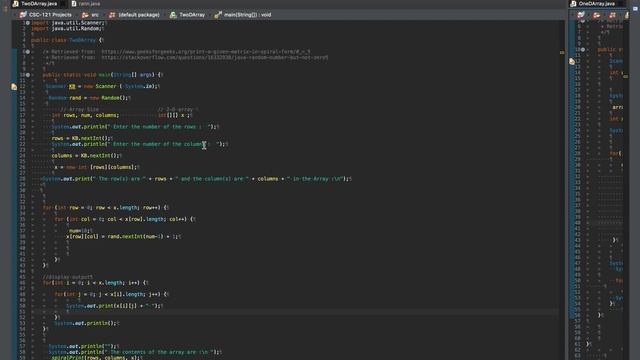Viewport: 640px width, 360px height.
Task: Click the 'x[row][col] = rand.nextInt' assignment line
Action: (123, 236)
